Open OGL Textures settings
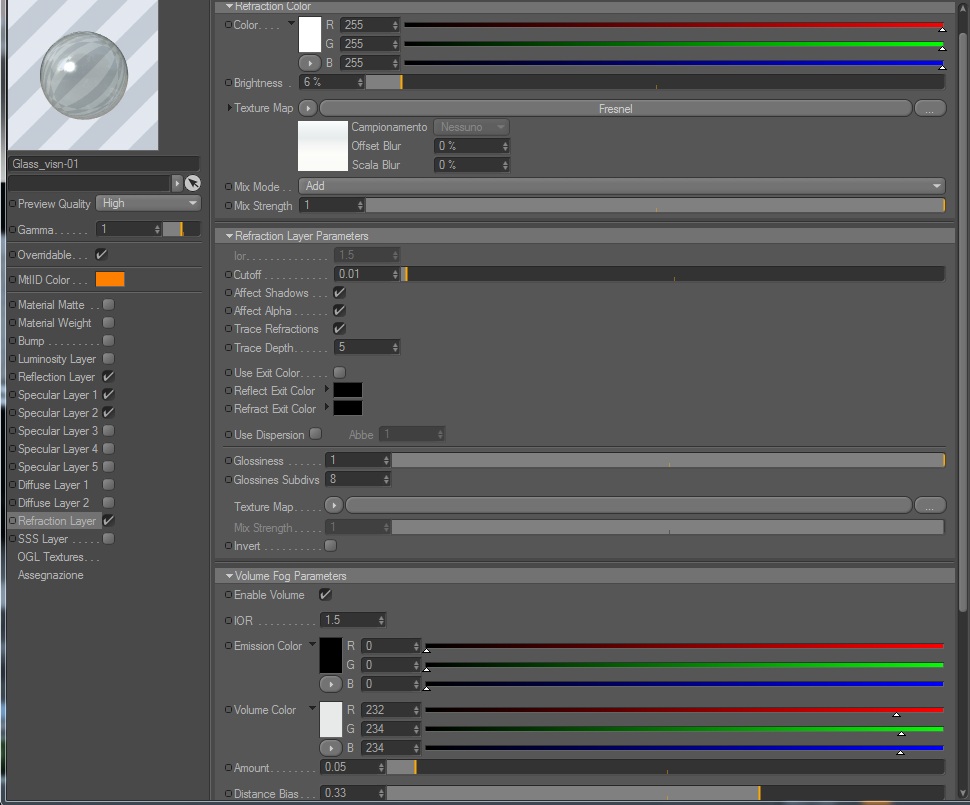This screenshot has width=970, height=805. pyautogui.click(x=58, y=557)
